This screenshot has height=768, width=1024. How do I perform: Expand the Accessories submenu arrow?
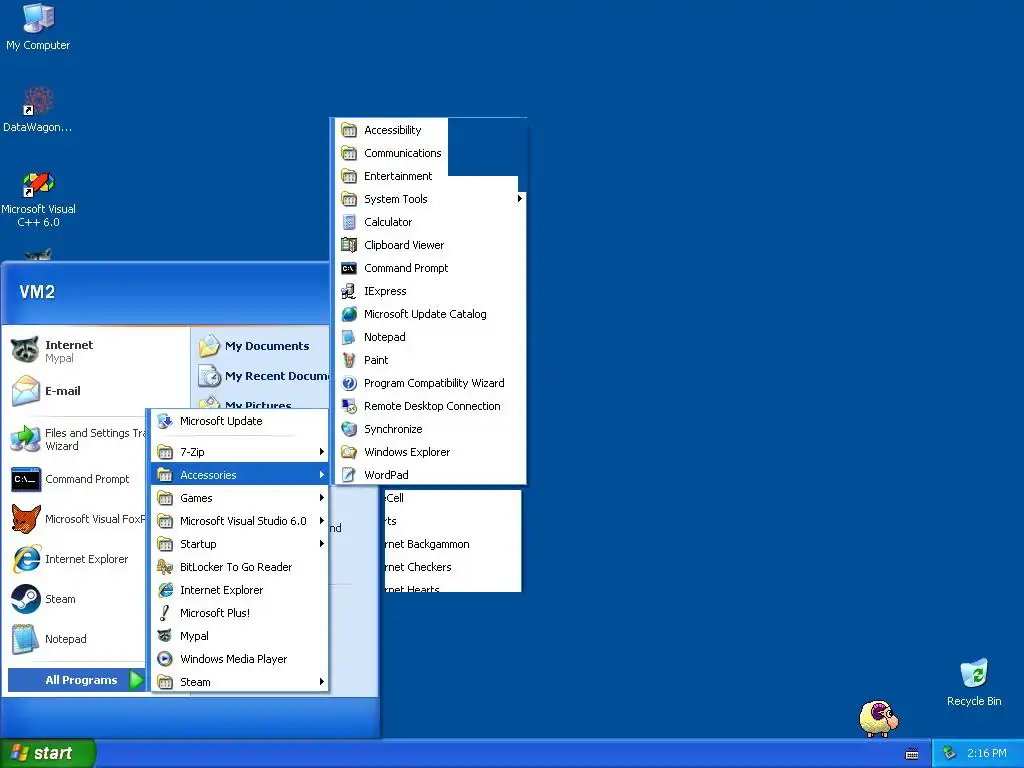[321, 474]
